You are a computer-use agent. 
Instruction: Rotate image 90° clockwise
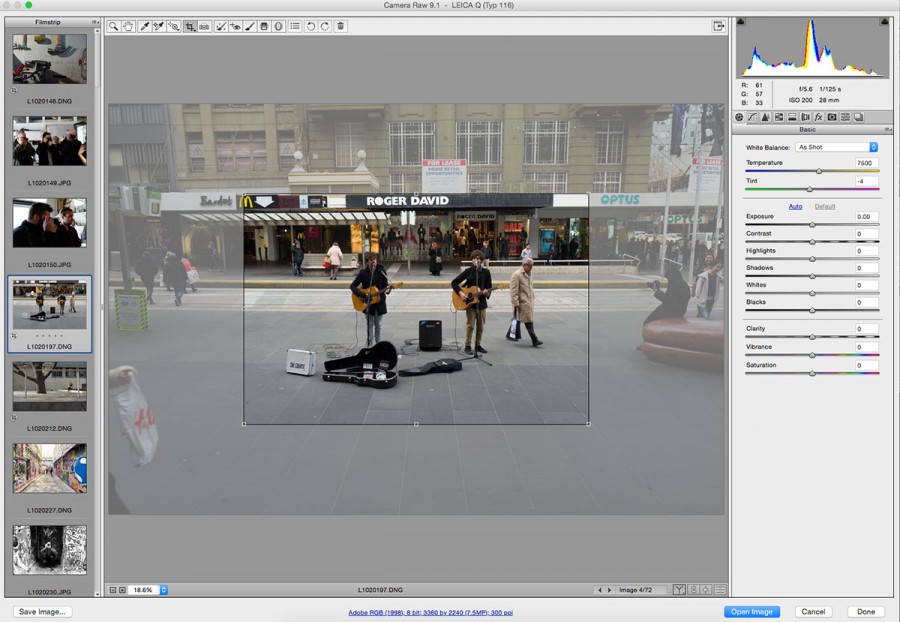click(325, 26)
